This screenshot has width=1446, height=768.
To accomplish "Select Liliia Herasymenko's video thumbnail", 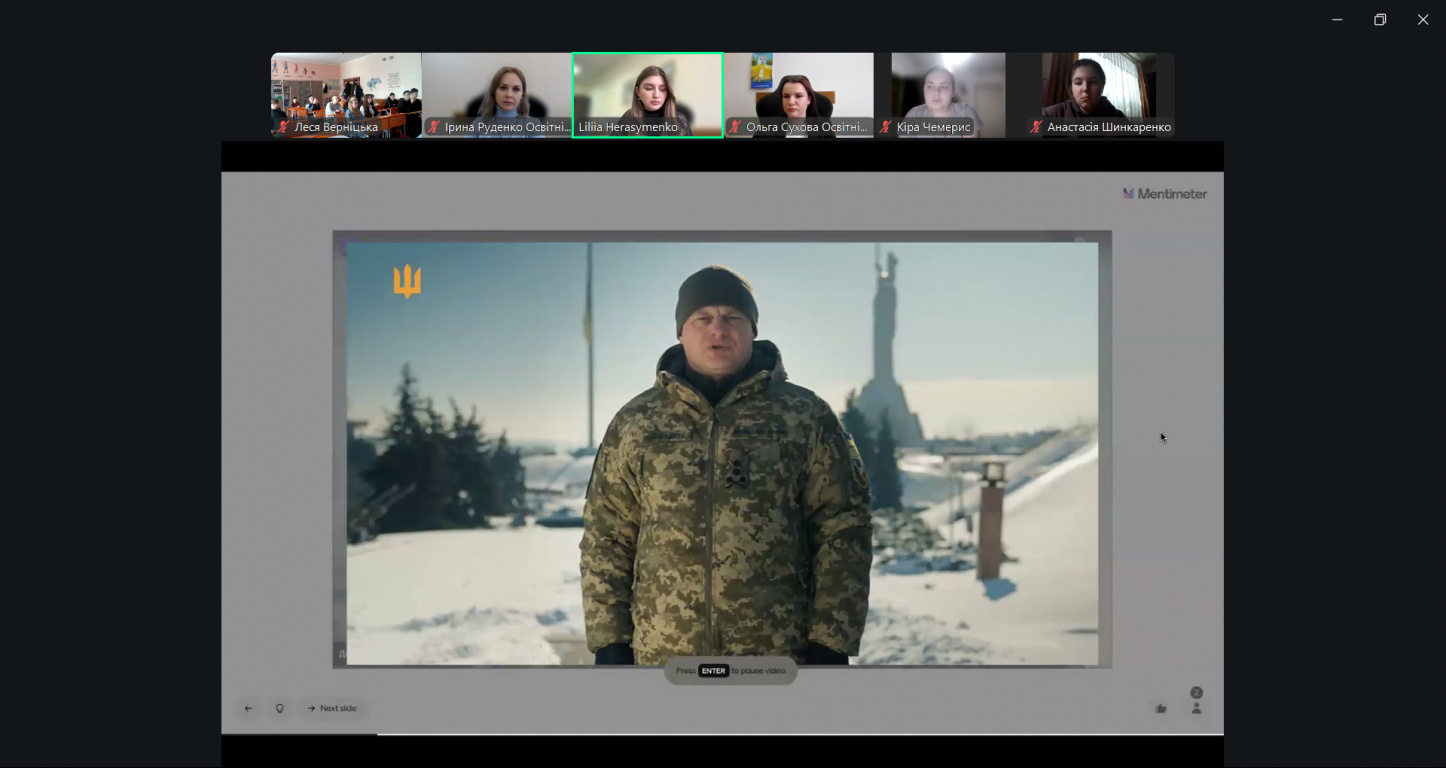I will pos(647,90).
